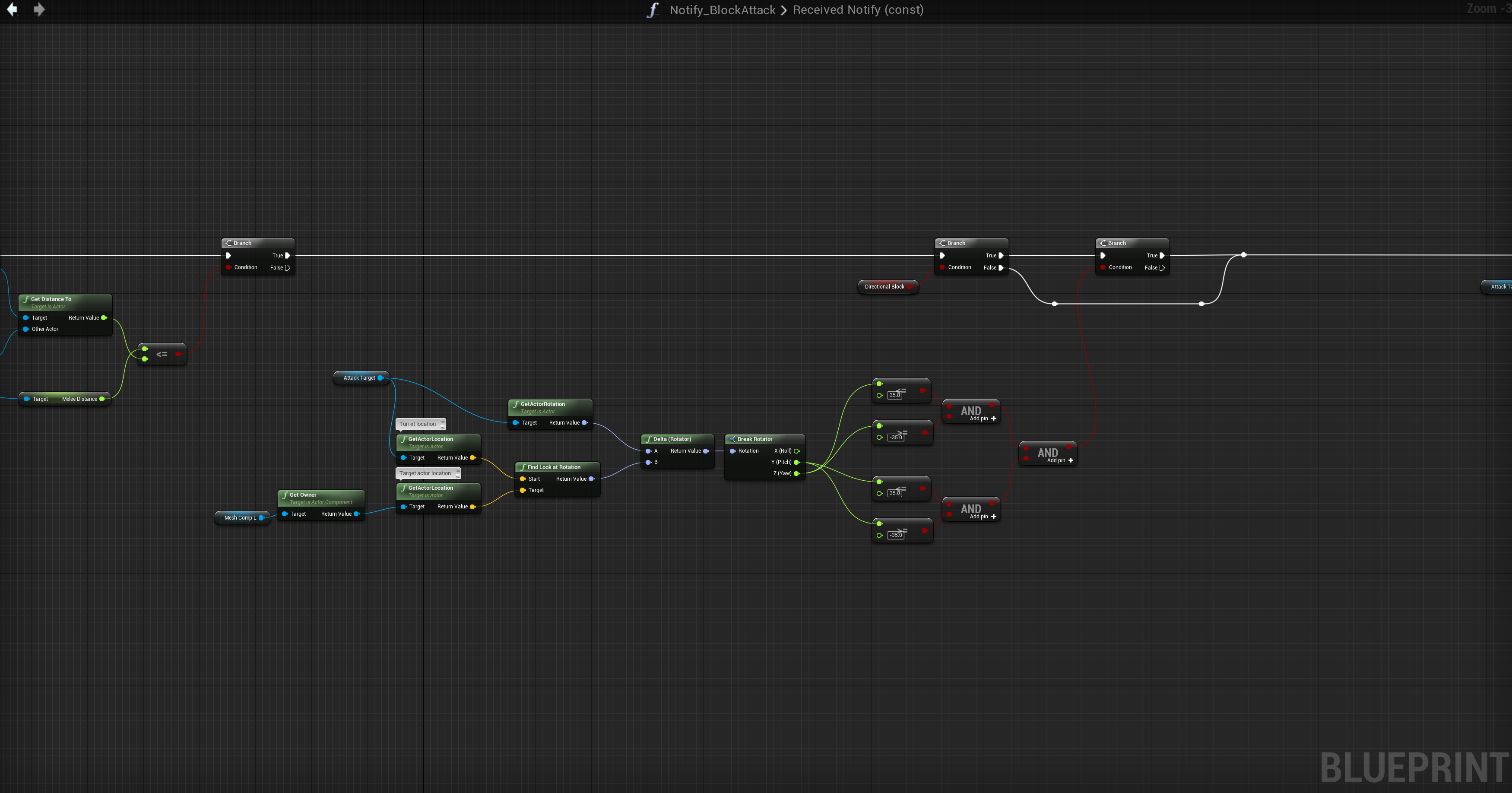
Task: Click the Received Notify breadcrumb item
Action: (858, 10)
